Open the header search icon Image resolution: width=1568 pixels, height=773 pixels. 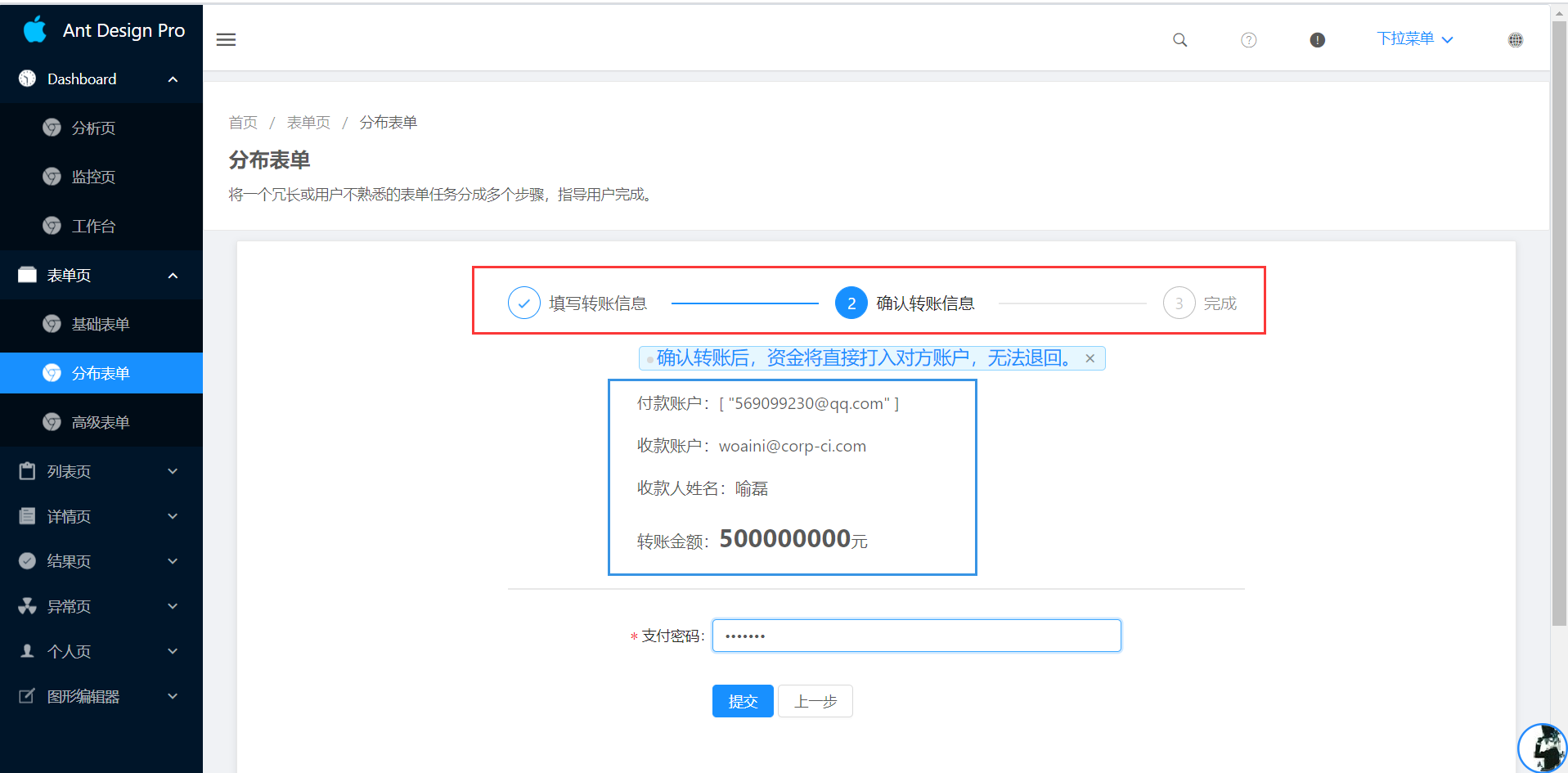[1179, 39]
